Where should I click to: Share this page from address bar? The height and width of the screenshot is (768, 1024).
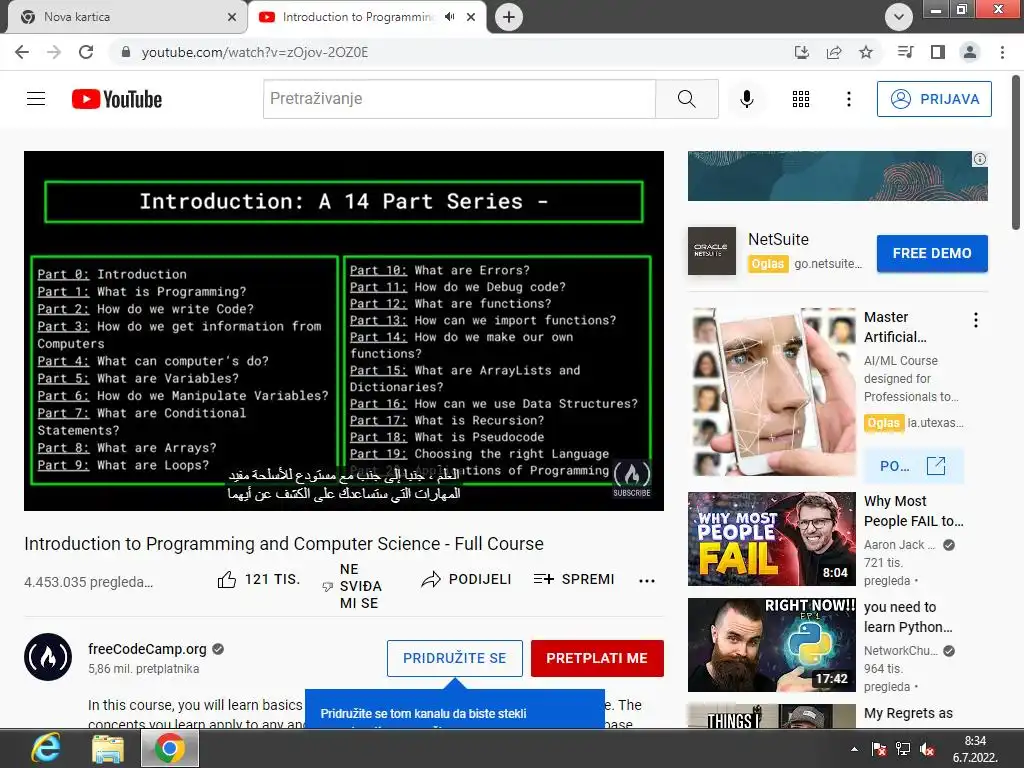[834, 52]
